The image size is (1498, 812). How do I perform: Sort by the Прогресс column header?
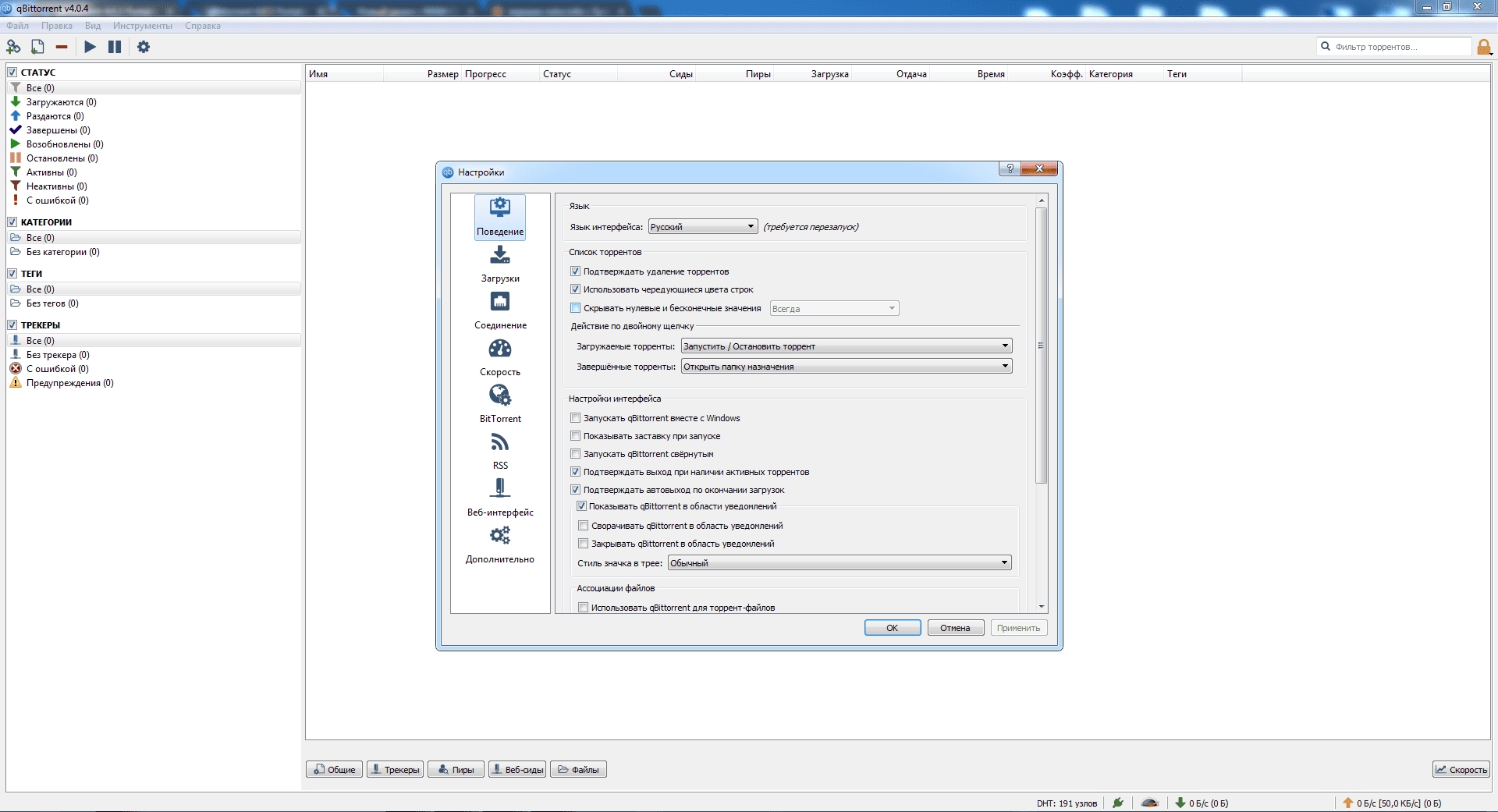click(x=500, y=74)
